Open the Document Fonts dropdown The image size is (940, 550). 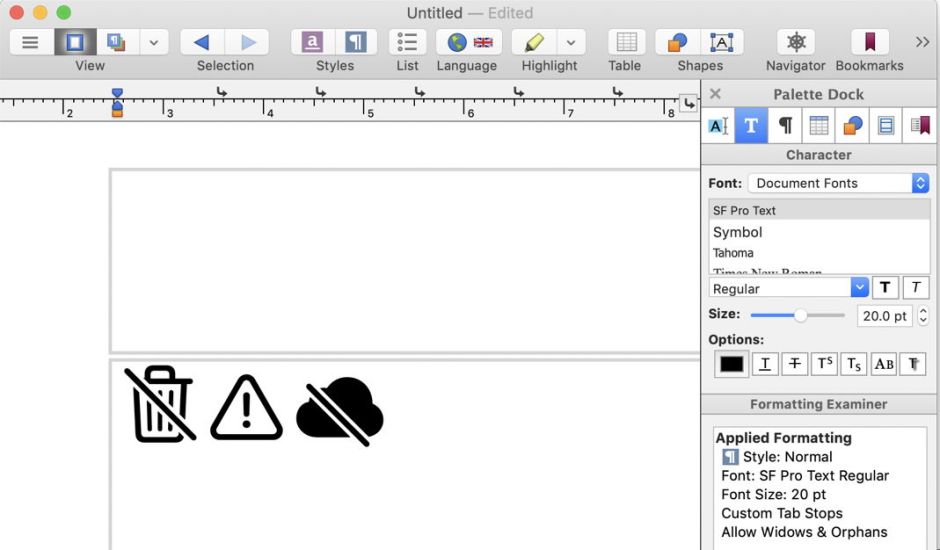click(x=838, y=183)
